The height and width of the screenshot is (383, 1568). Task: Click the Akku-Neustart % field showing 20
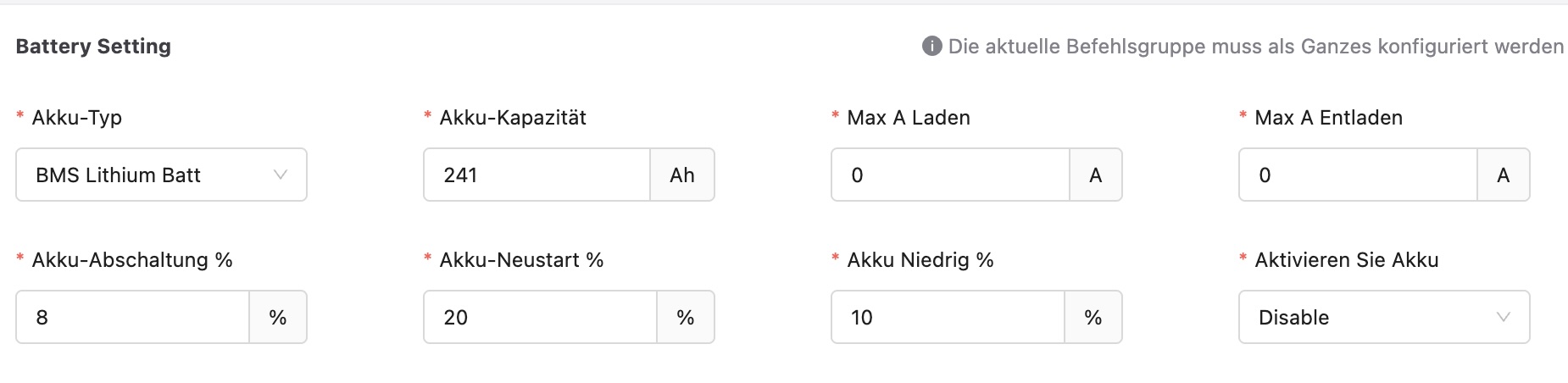click(x=540, y=318)
